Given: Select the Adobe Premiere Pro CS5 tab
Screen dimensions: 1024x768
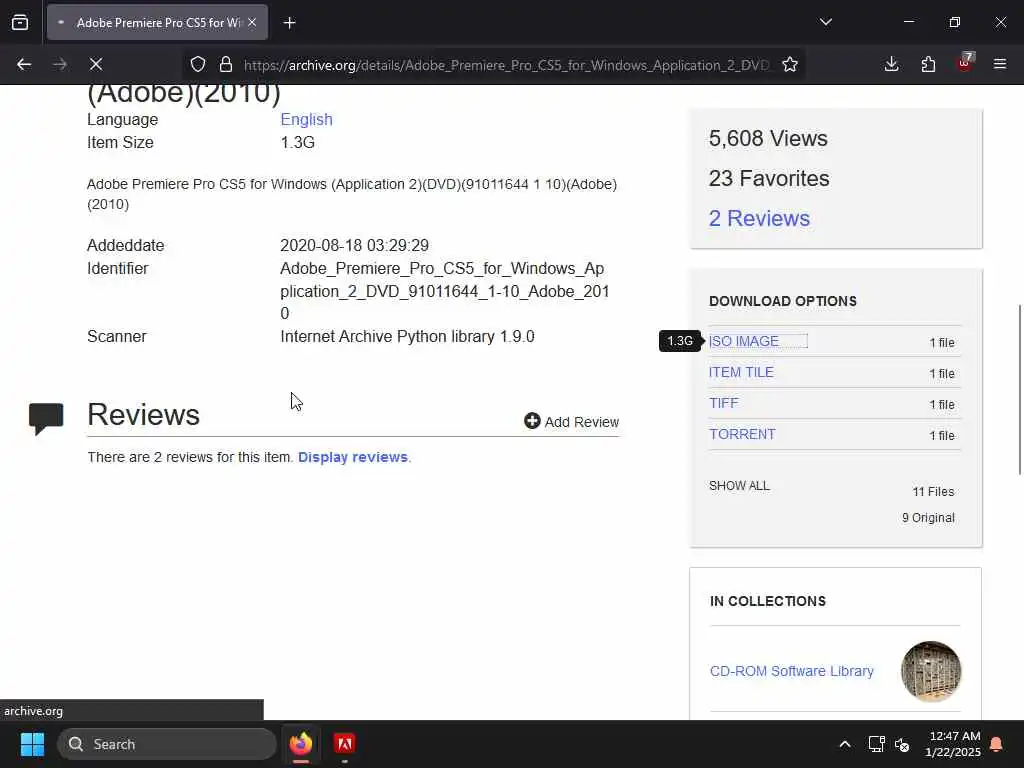Looking at the screenshot, I should click(157, 23).
